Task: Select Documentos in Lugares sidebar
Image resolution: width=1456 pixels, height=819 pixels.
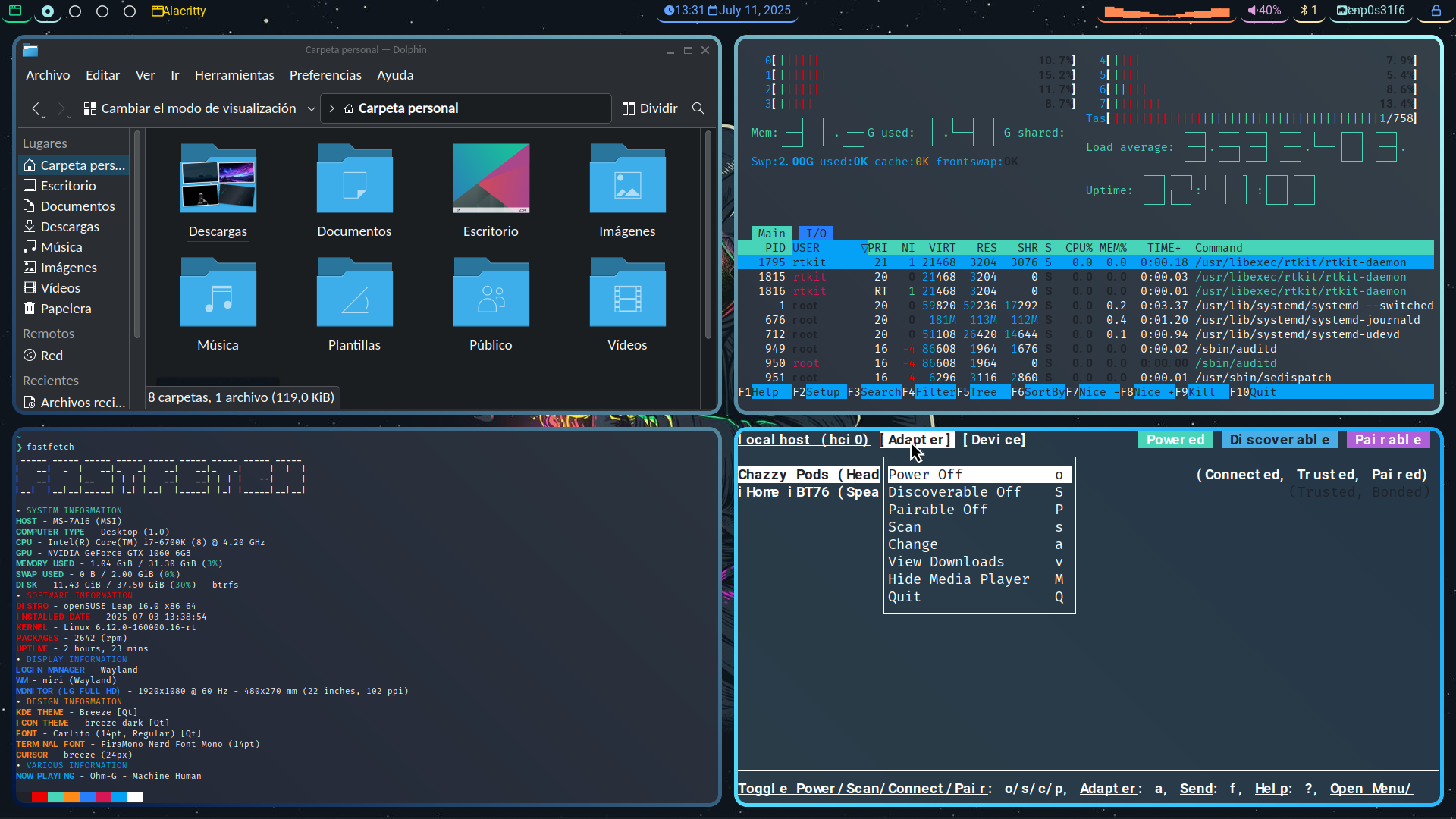Action: pyautogui.click(x=74, y=206)
